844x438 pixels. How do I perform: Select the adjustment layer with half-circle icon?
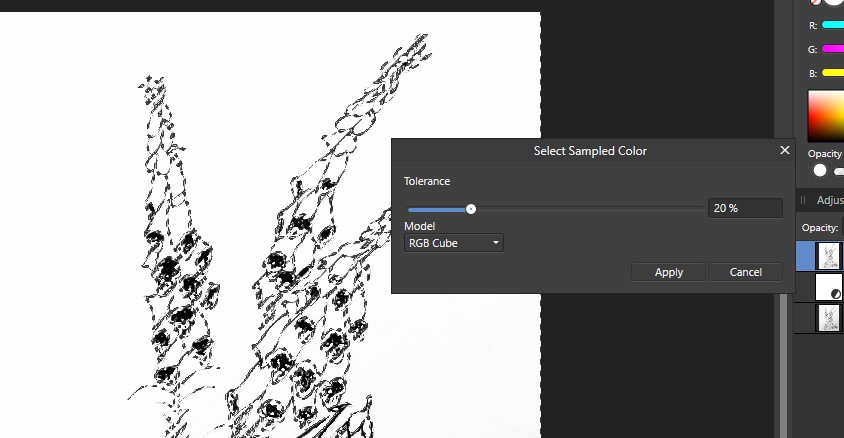pos(828,287)
